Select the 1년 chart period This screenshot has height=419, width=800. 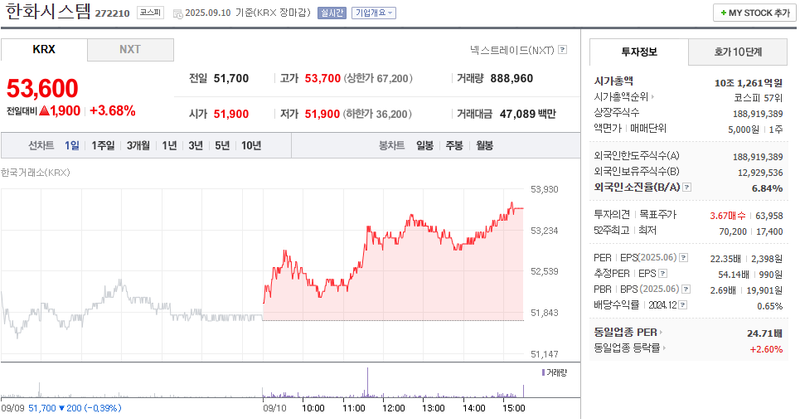tap(169, 145)
